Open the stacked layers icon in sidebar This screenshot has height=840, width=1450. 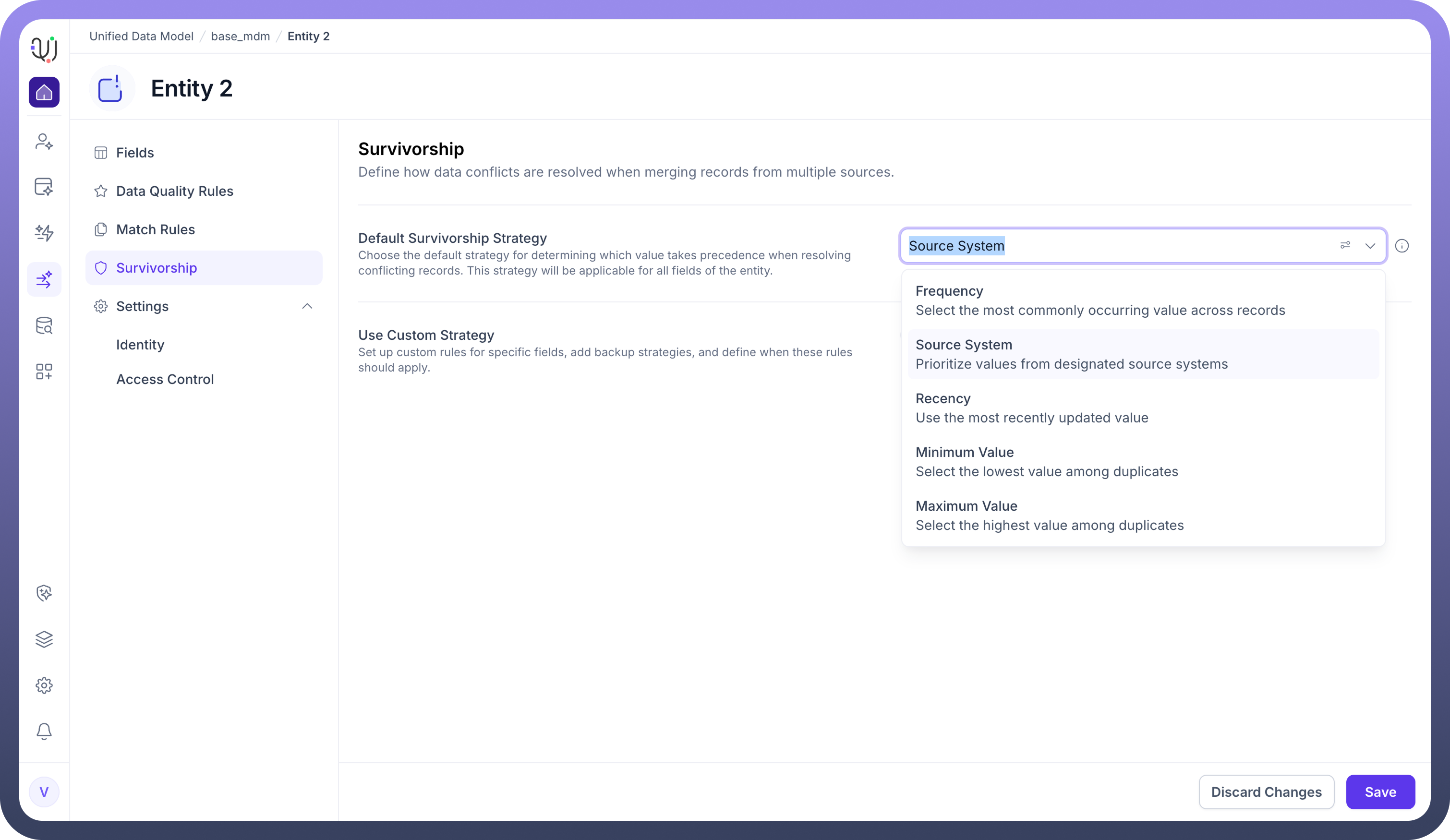tap(44, 639)
